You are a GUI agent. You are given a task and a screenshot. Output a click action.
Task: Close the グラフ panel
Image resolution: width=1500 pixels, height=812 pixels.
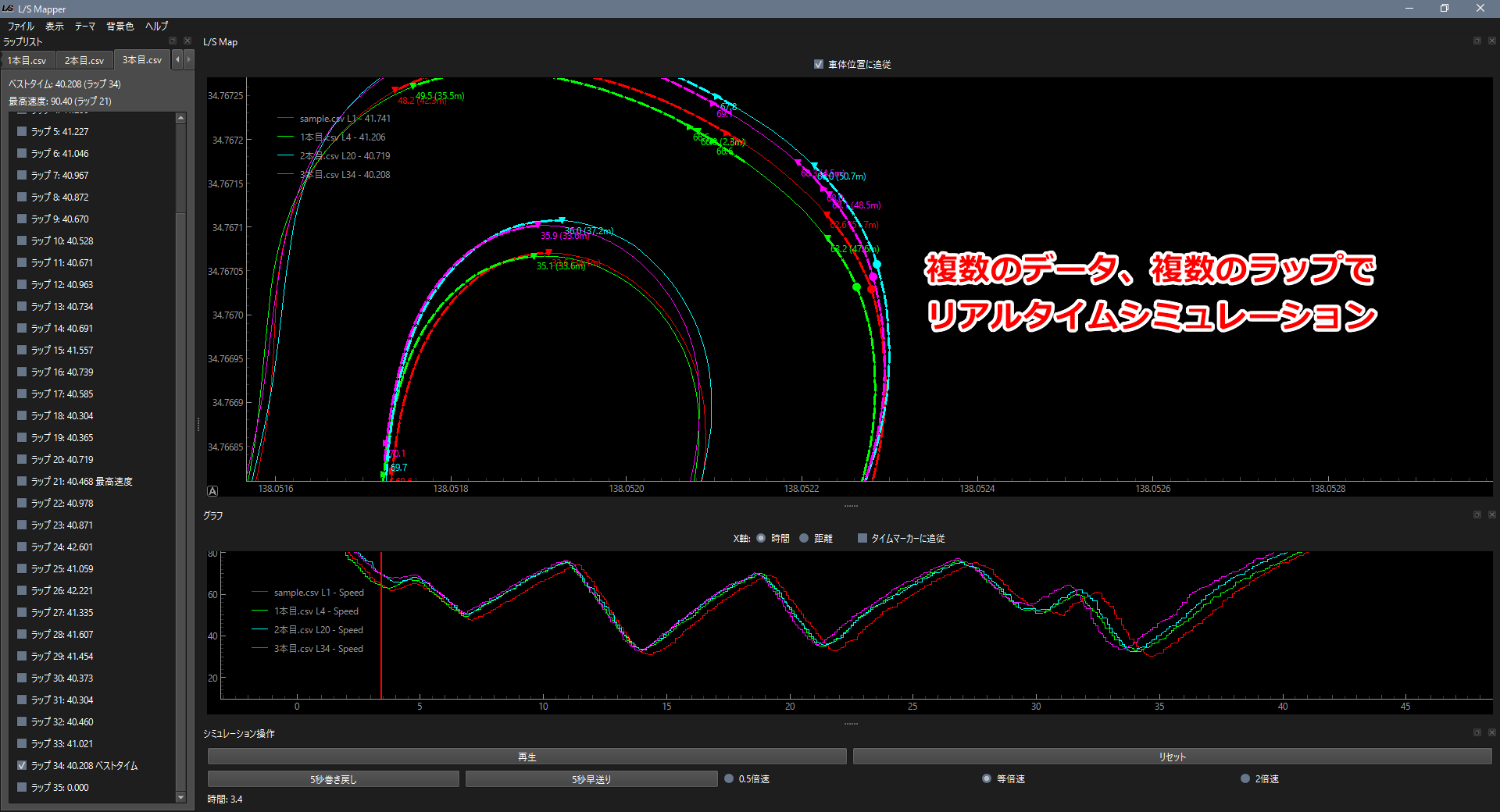[x=1491, y=515]
